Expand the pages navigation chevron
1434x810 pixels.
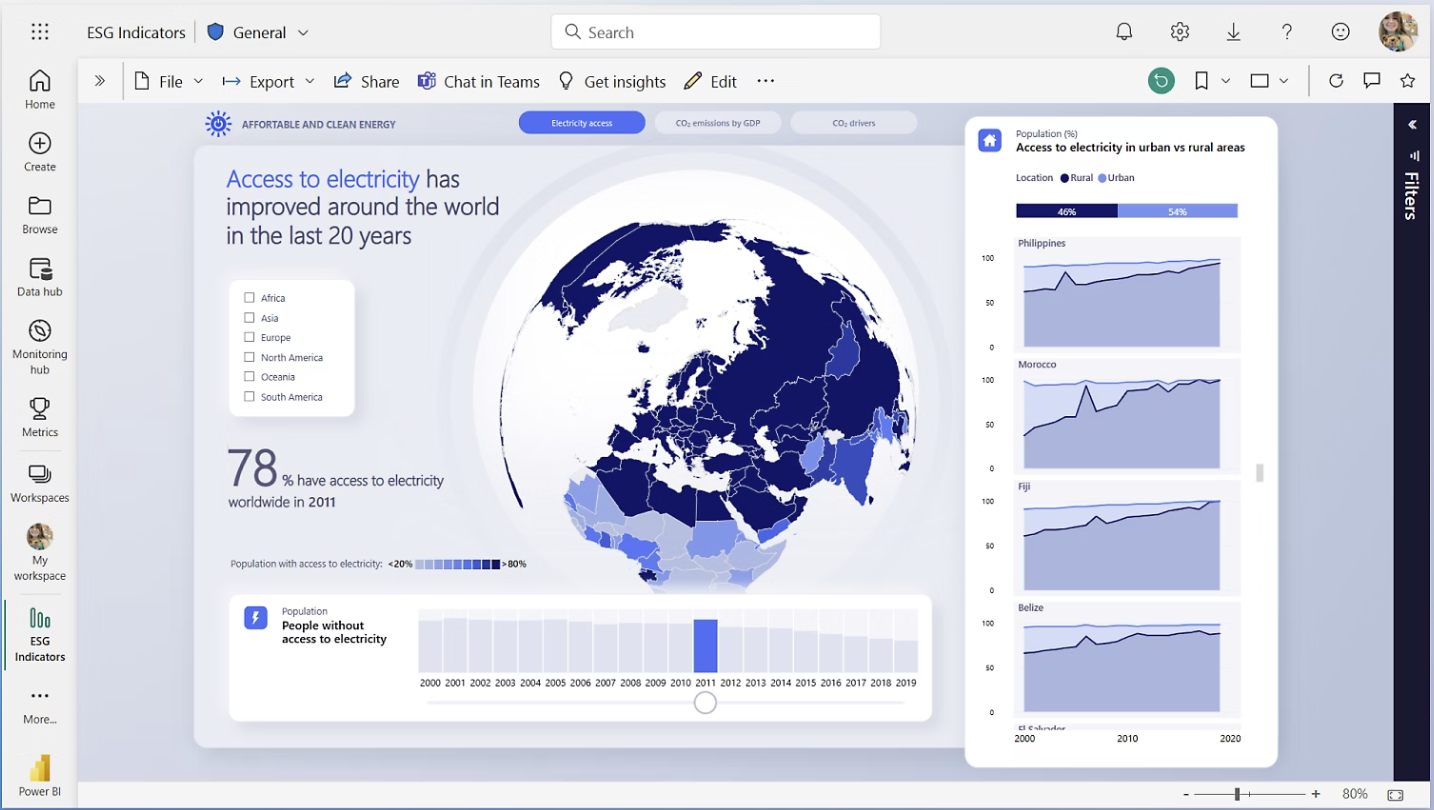[100, 81]
